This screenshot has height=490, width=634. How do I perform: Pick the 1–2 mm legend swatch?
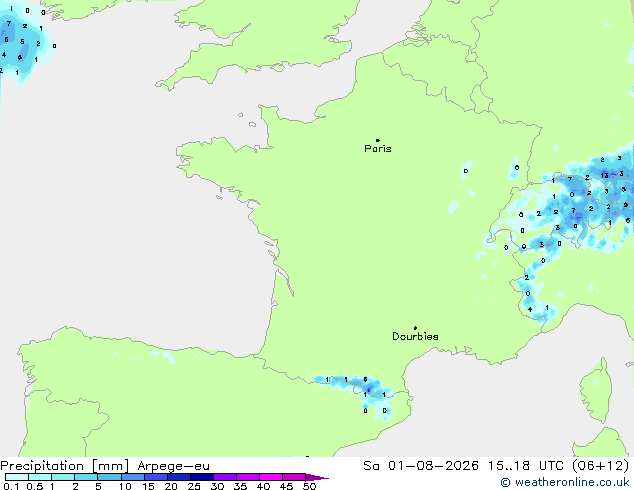click(x=63, y=477)
